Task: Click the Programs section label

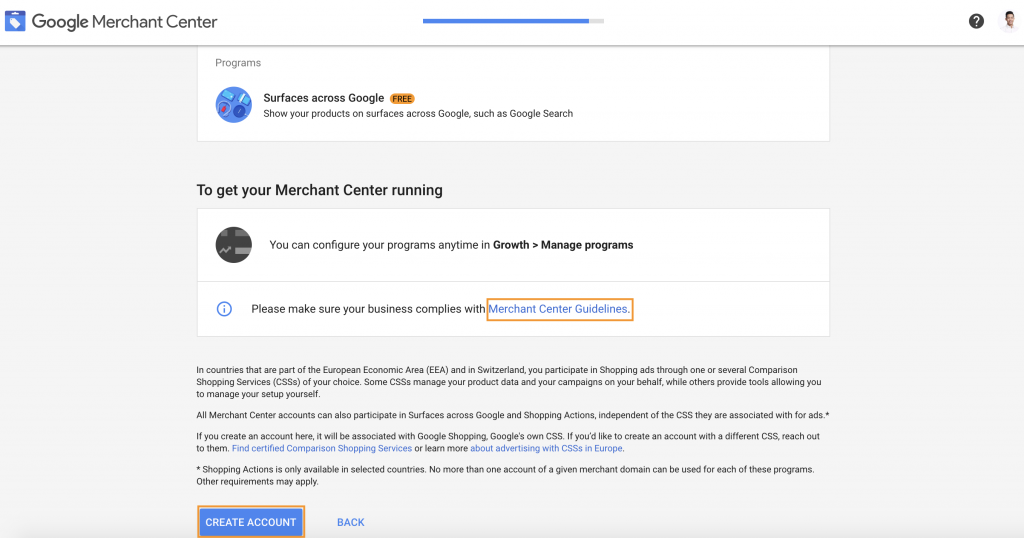Action: pyautogui.click(x=238, y=63)
